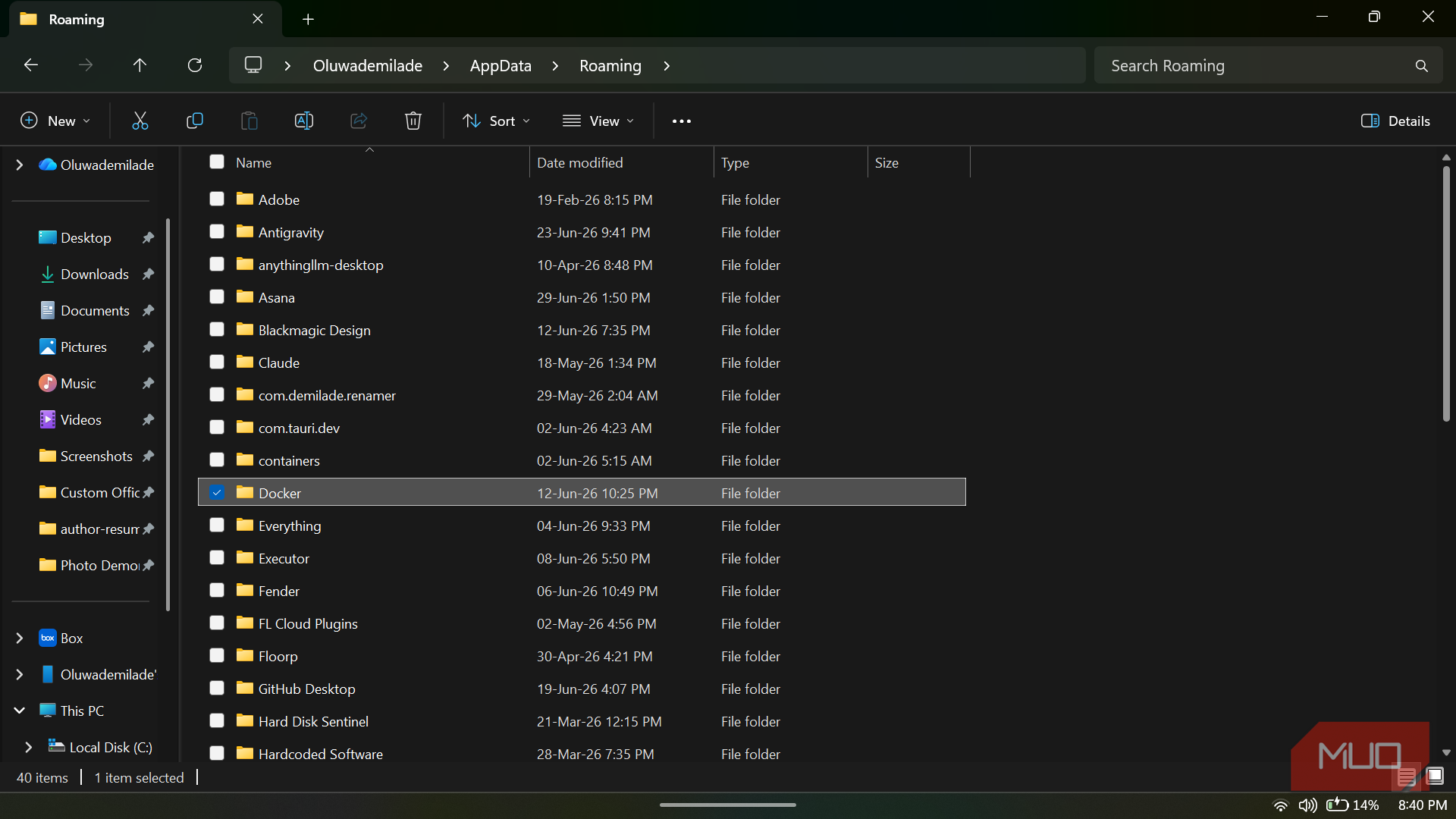The width and height of the screenshot is (1456, 819).
Task: Check the Everything folder checkbox
Action: (x=217, y=526)
